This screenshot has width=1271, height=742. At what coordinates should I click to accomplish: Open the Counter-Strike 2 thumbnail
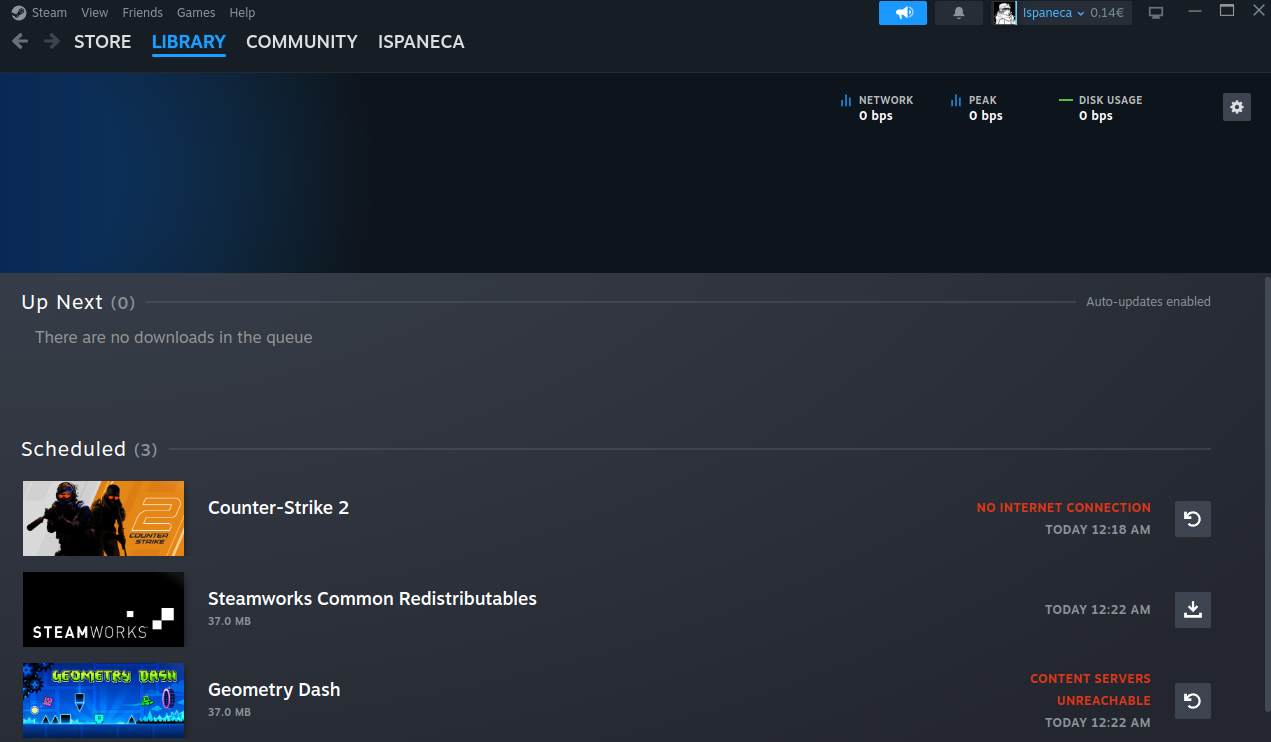click(104, 518)
